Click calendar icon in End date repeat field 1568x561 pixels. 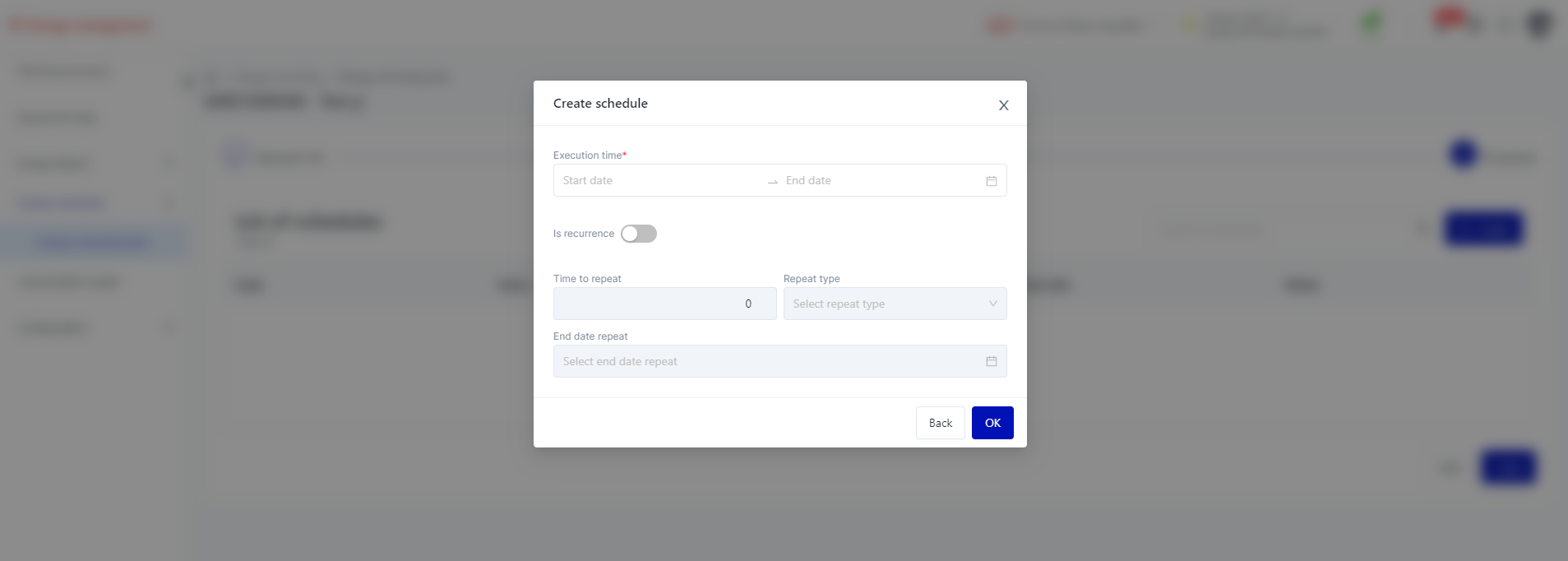coord(991,361)
